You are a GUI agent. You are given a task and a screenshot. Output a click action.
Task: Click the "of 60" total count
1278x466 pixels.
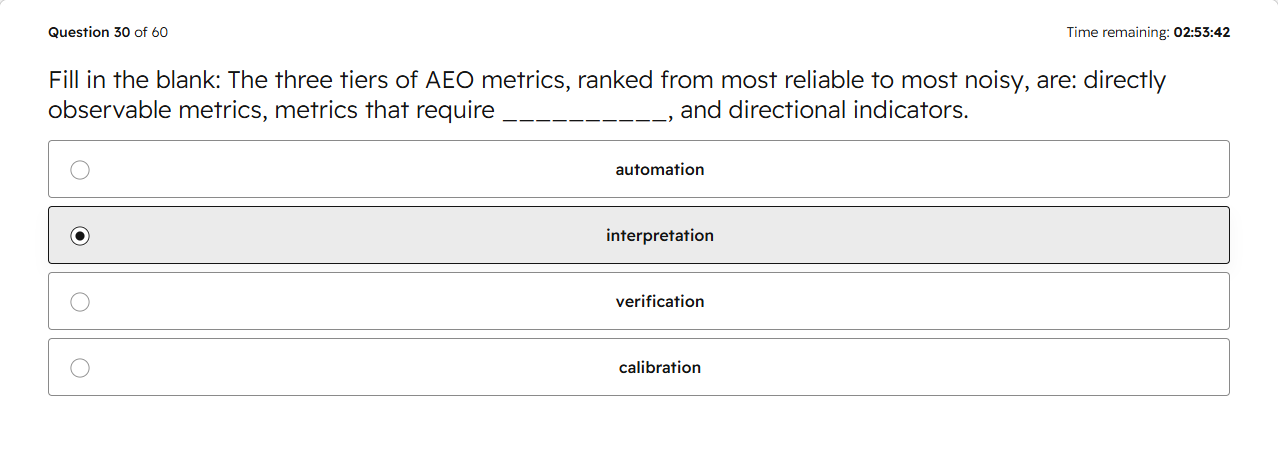click(x=151, y=32)
